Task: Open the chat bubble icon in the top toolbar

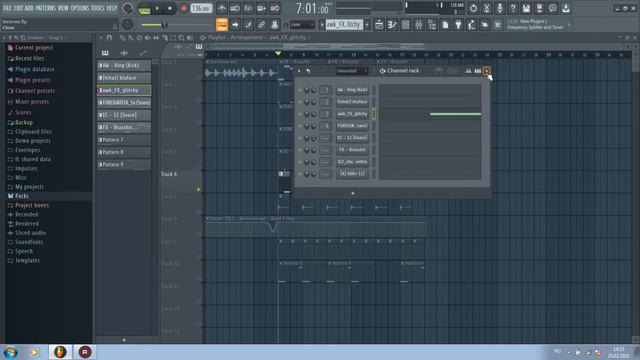Action: click(553, 8)
